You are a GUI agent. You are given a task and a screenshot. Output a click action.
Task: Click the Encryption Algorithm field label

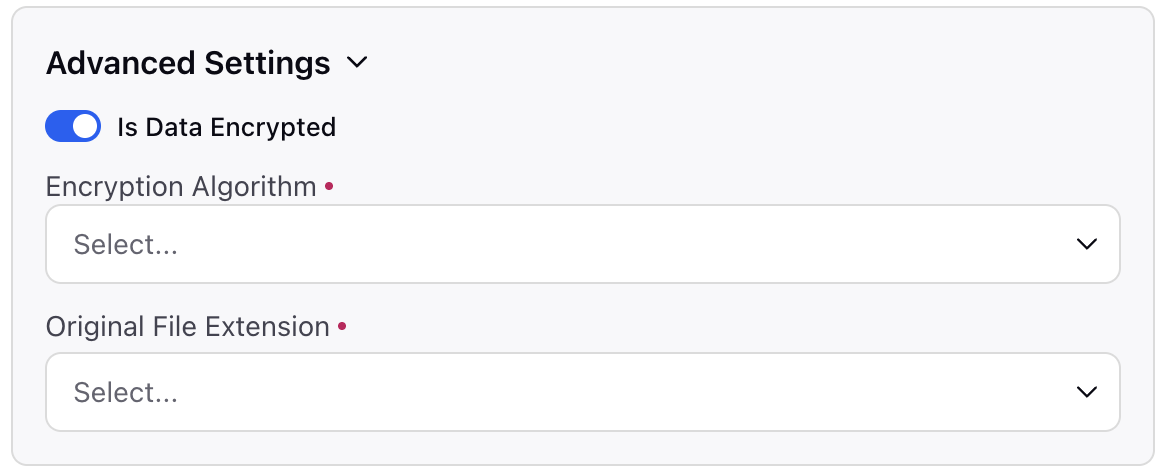pyautogui.click(x=181, y=186)
